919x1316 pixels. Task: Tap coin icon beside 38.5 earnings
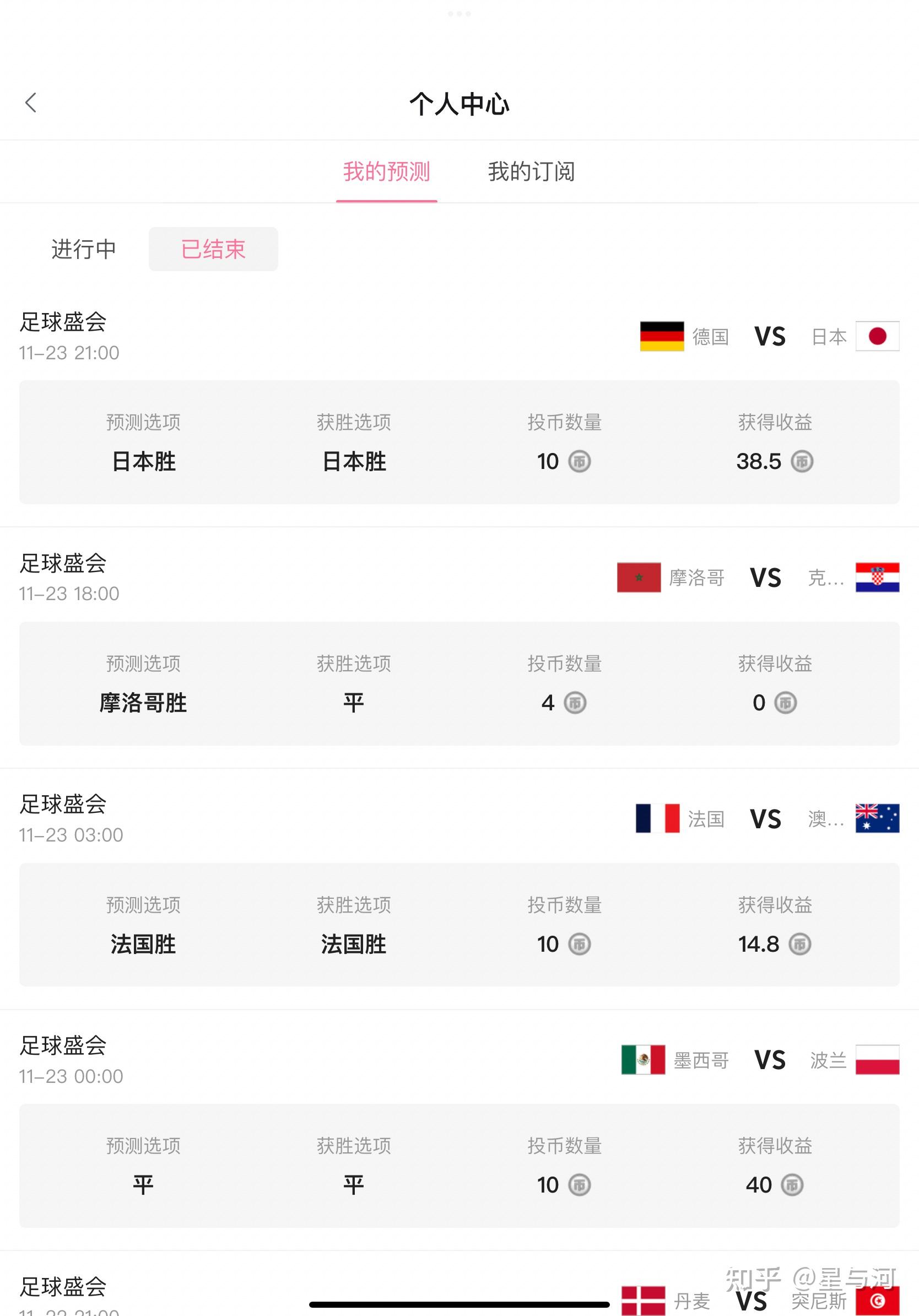point(802,461)
